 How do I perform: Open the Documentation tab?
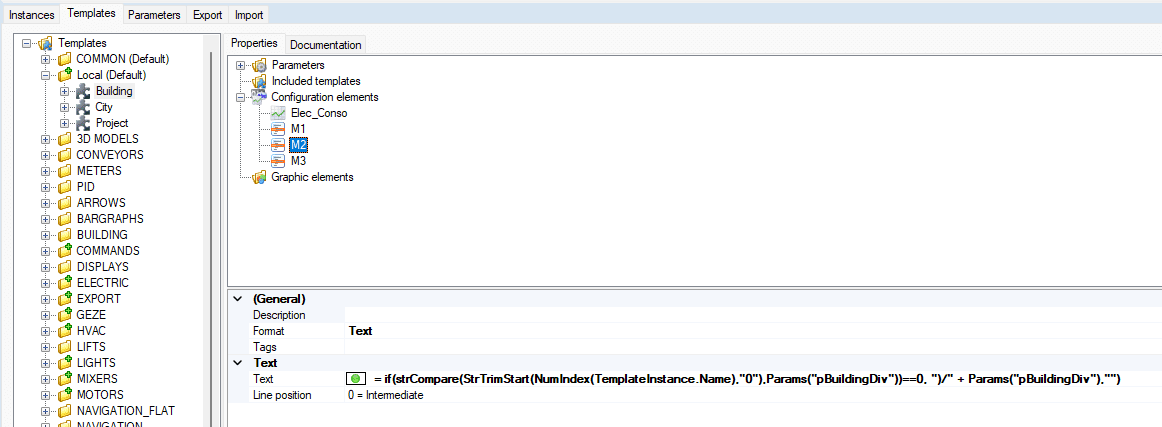click(325, 45)
